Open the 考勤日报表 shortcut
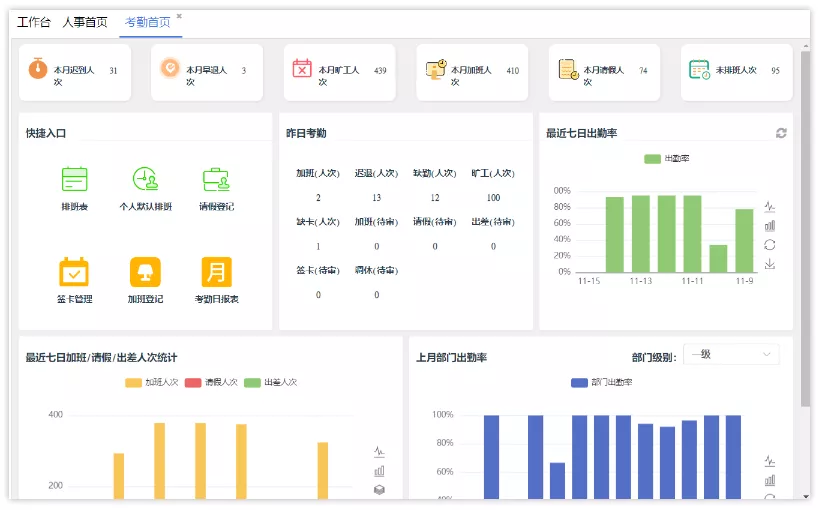Viewport: 820px width, 510px height. click(217, 280)
